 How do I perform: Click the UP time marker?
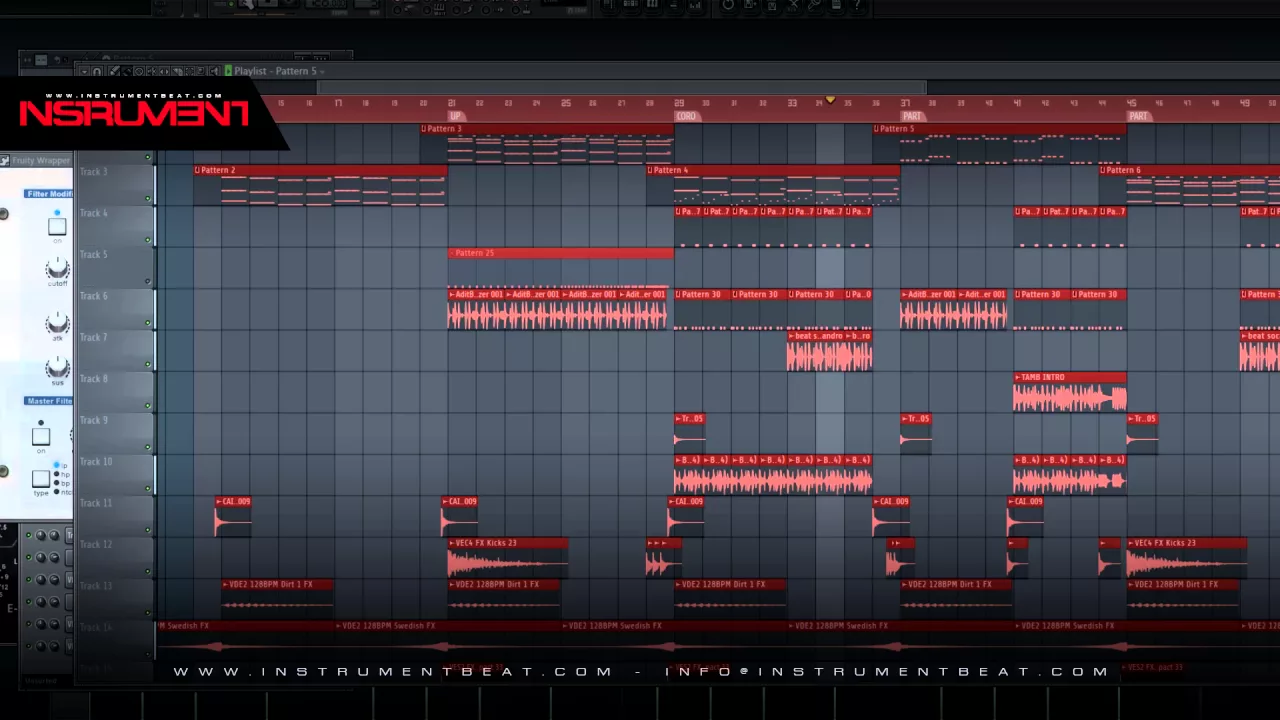pos(455,116)
